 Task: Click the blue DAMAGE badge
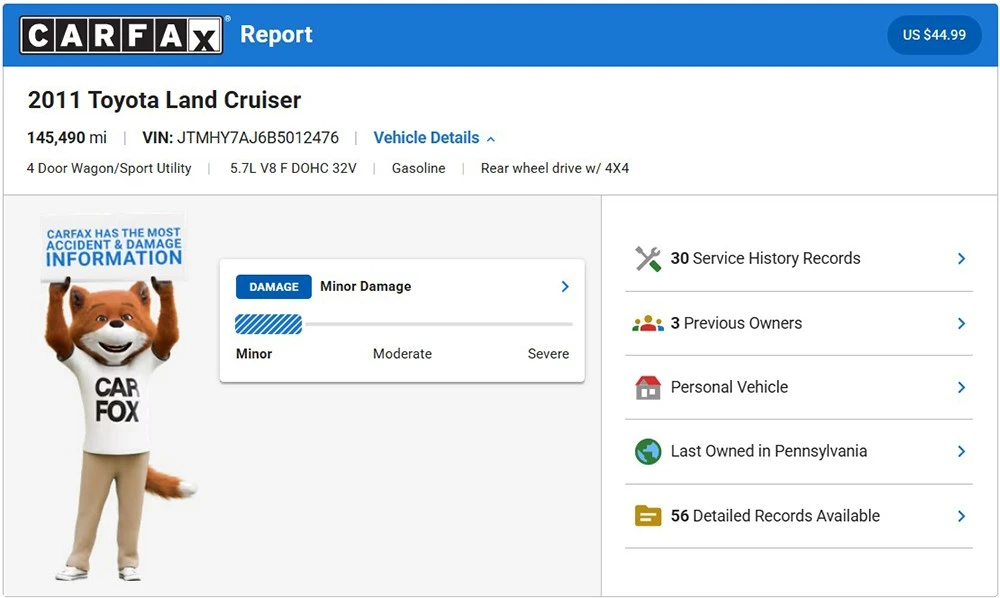(x=274, y=287)
